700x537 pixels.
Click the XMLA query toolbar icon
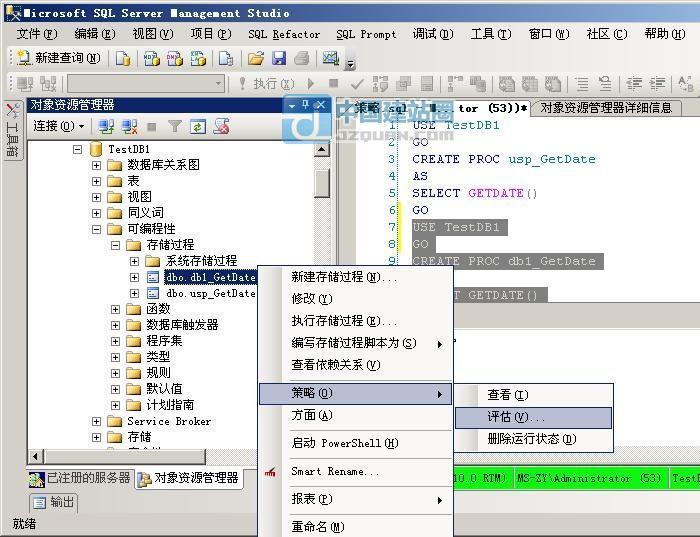(x=198, y=58)
